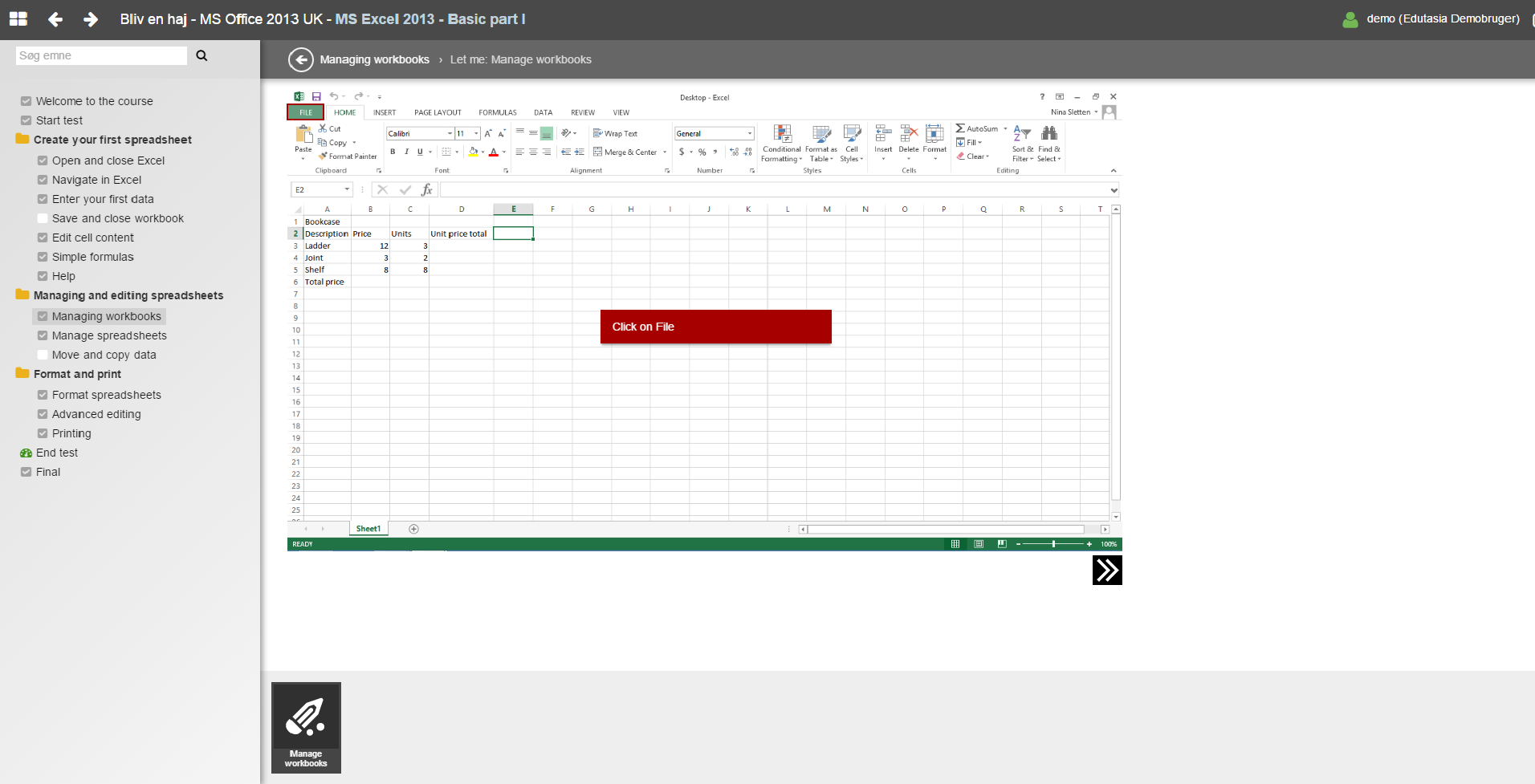The image size is (1535, 784).
Task: Expand the formula bar chevron
Action: [x=1114, y=190]
